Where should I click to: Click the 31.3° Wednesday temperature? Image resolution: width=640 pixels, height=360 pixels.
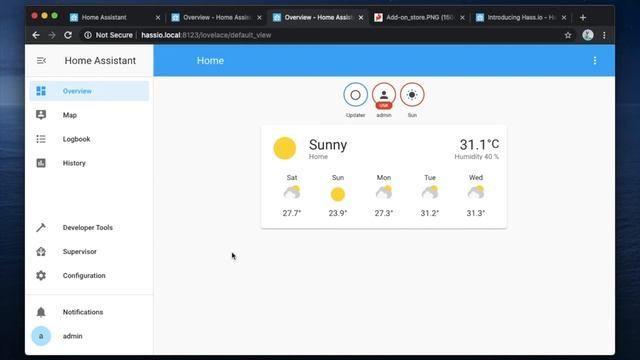pos(476,213)
